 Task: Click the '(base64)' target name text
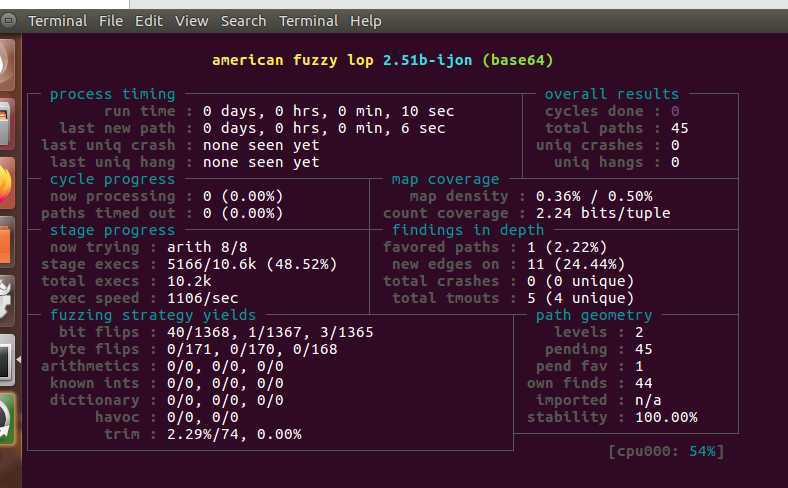pyautogui.click(x=518, y=60)
